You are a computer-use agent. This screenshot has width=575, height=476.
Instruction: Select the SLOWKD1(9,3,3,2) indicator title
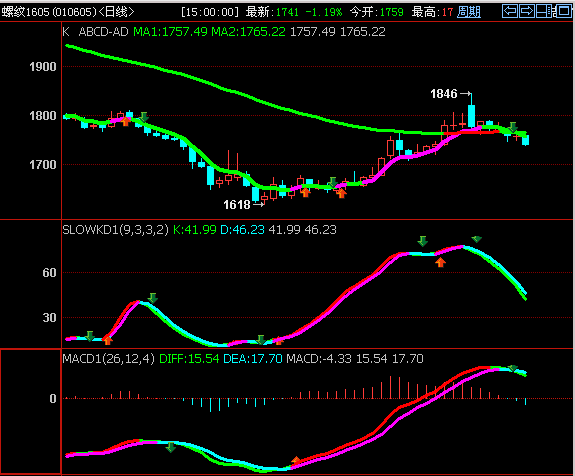click(x=116, y=230)
